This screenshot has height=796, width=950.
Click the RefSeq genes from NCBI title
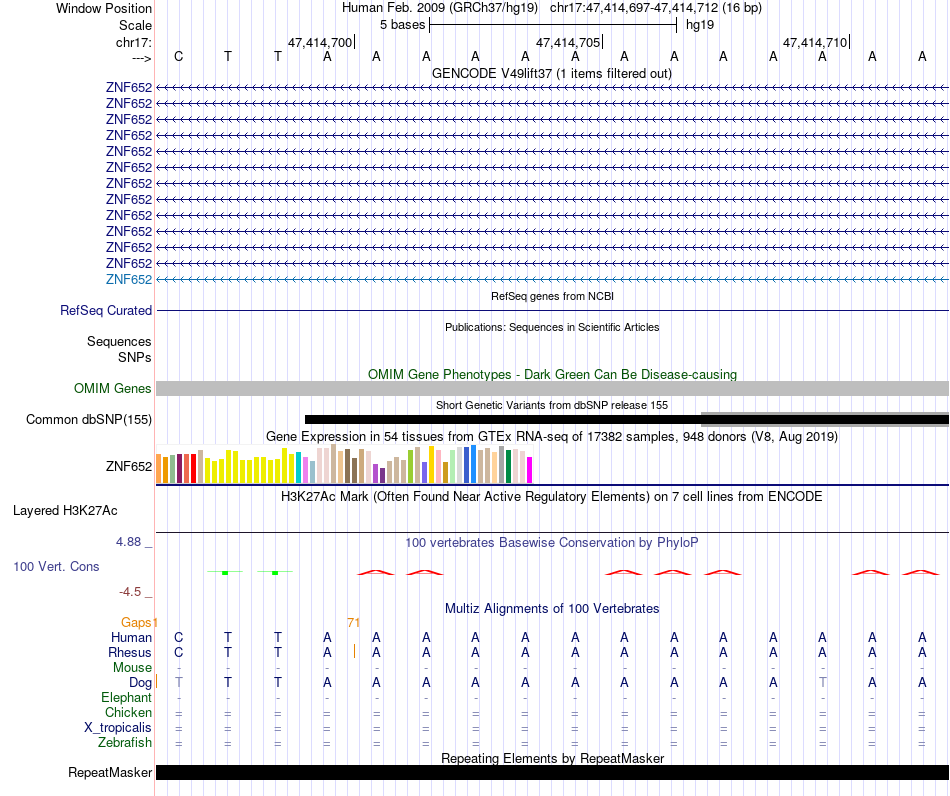click(552, 296)
